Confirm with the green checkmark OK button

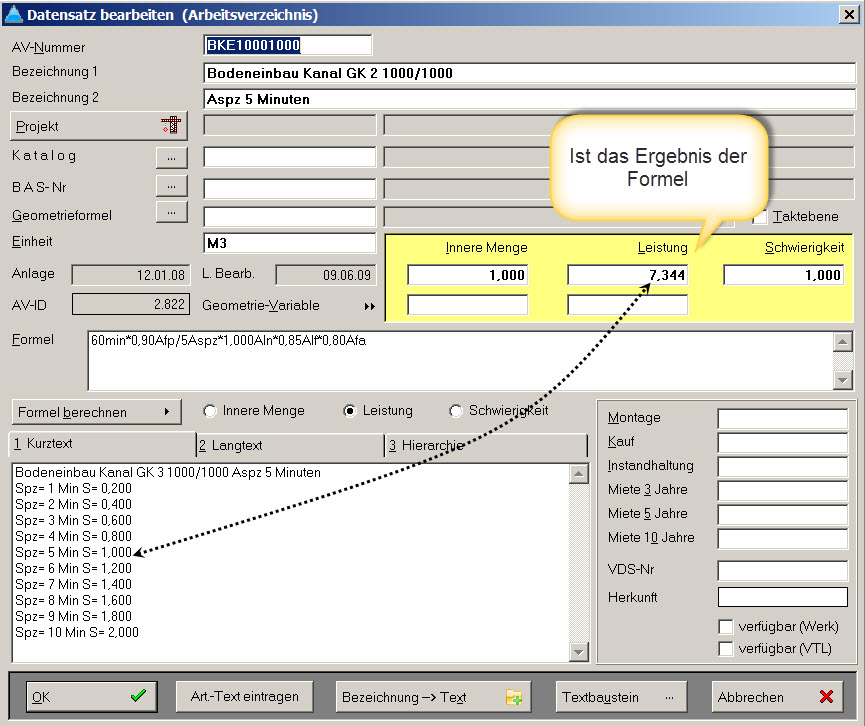(x=92, y=696)
